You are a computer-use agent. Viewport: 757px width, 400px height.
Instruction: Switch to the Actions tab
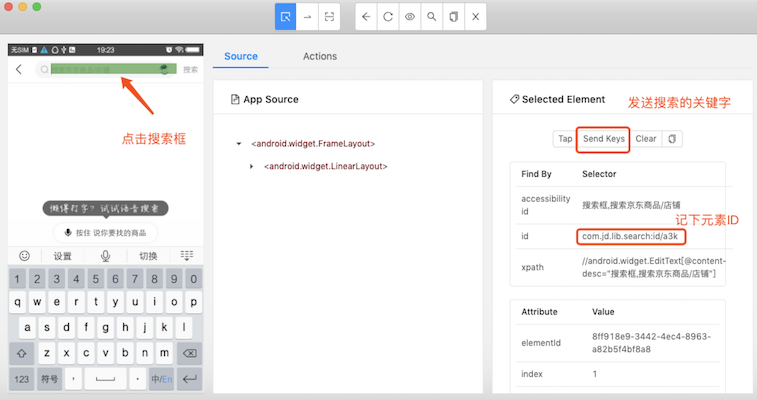click(x=320, y=56)
